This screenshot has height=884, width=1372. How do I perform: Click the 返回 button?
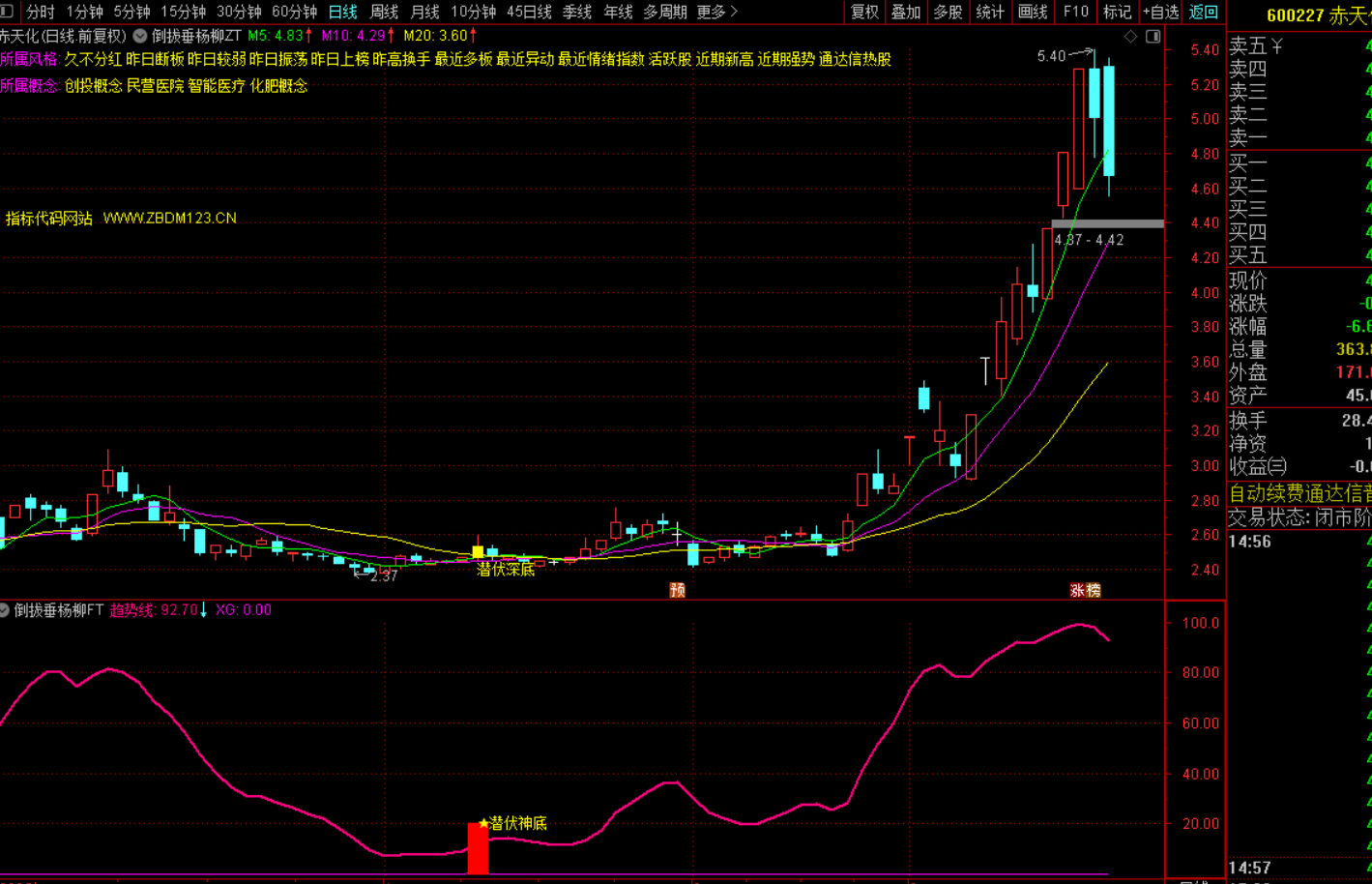[x=1204, y=12]
